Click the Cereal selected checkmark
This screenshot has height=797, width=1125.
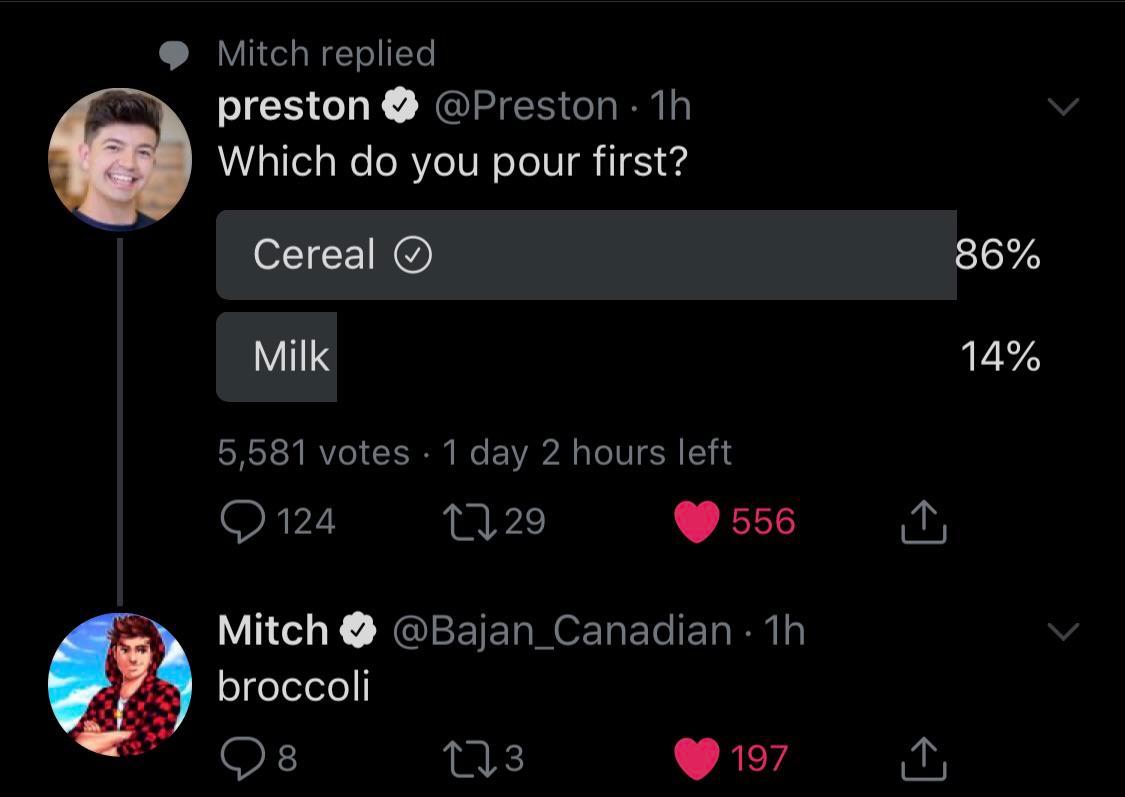pos(413,257)
